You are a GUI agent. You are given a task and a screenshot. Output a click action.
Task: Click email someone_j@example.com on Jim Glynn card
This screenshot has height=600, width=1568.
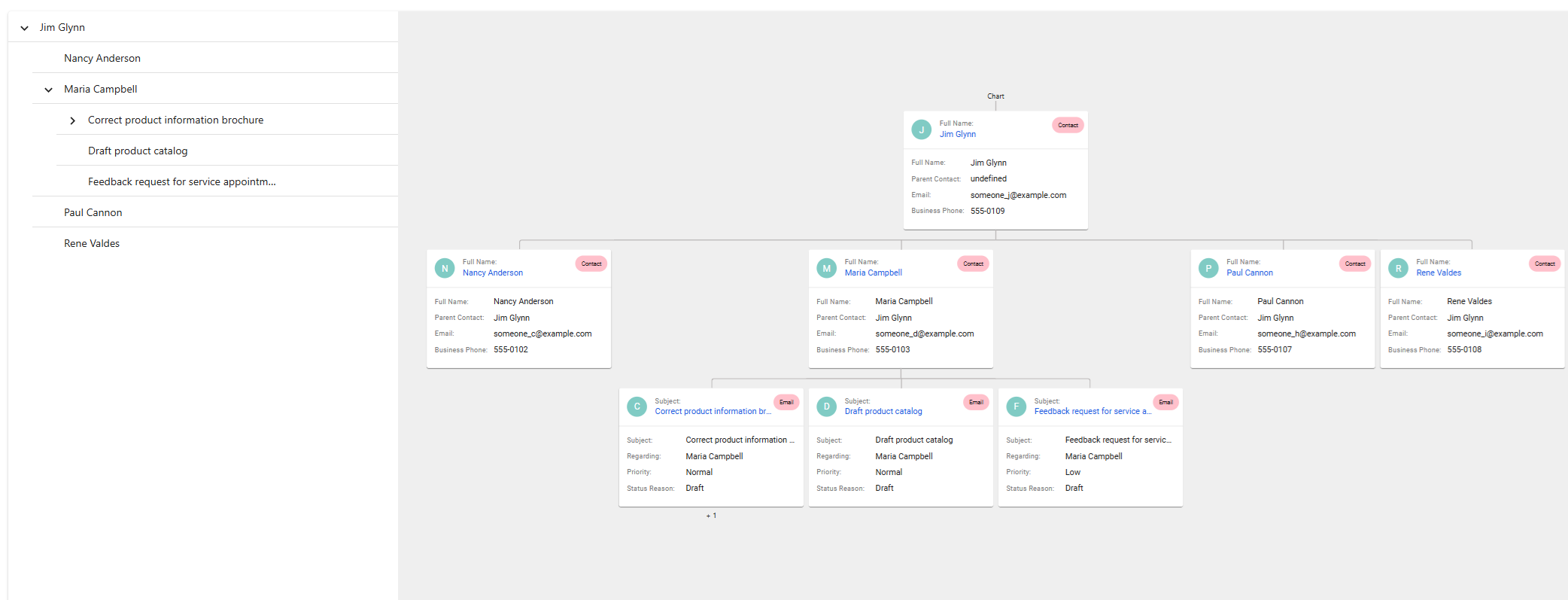click(x=1018, y=195)
